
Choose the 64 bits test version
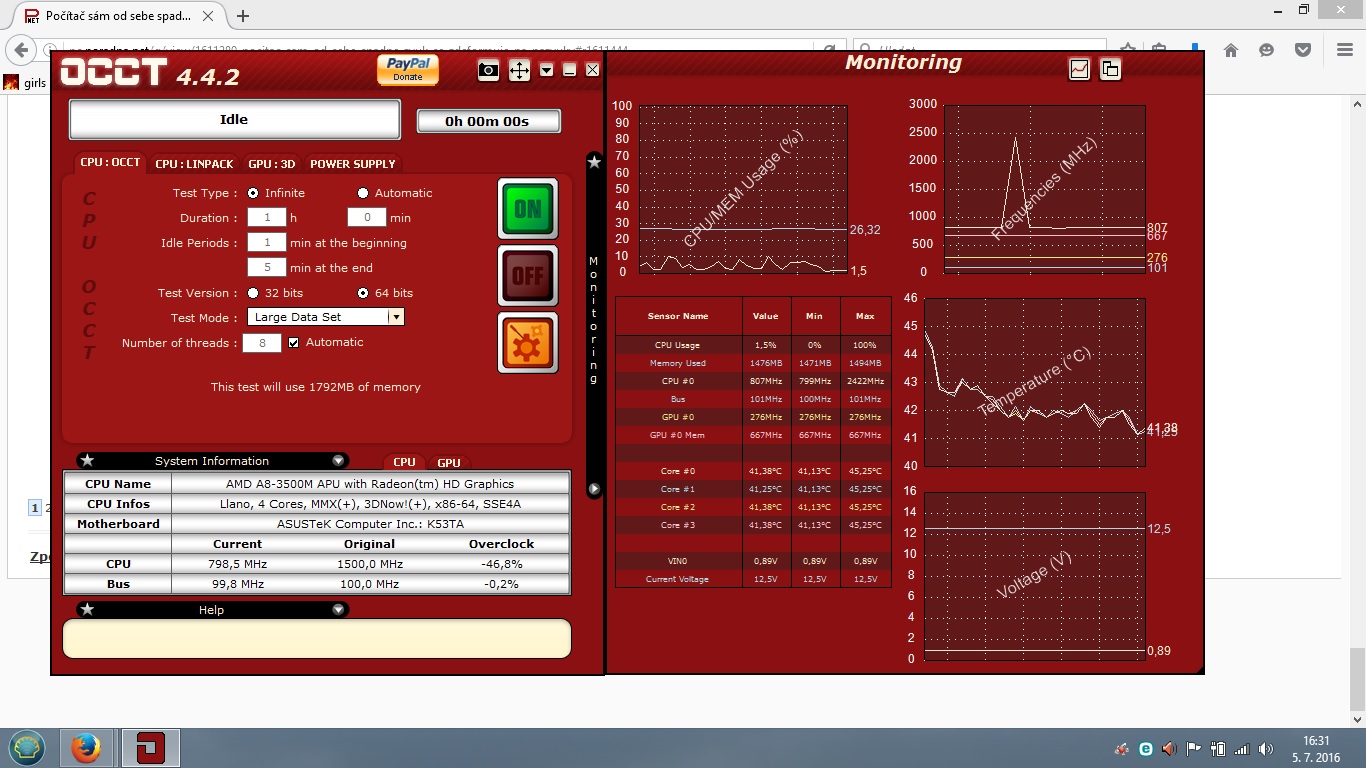(x=363, y=293)
